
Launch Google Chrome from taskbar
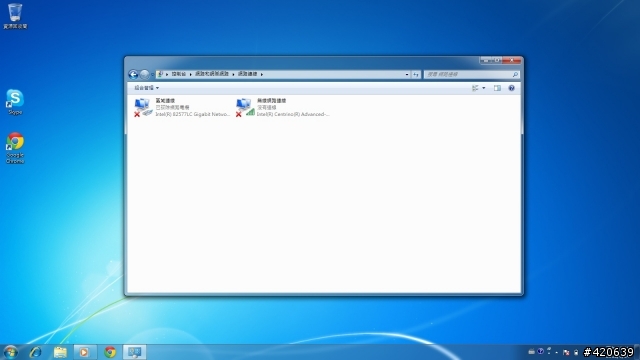click(x=109, y=352)
